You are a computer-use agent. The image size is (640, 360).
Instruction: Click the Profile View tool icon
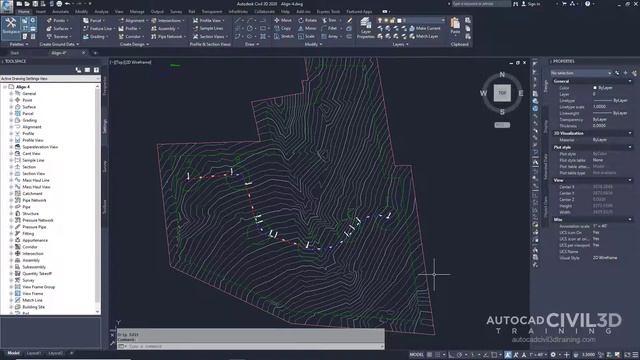tap(195, 20)
